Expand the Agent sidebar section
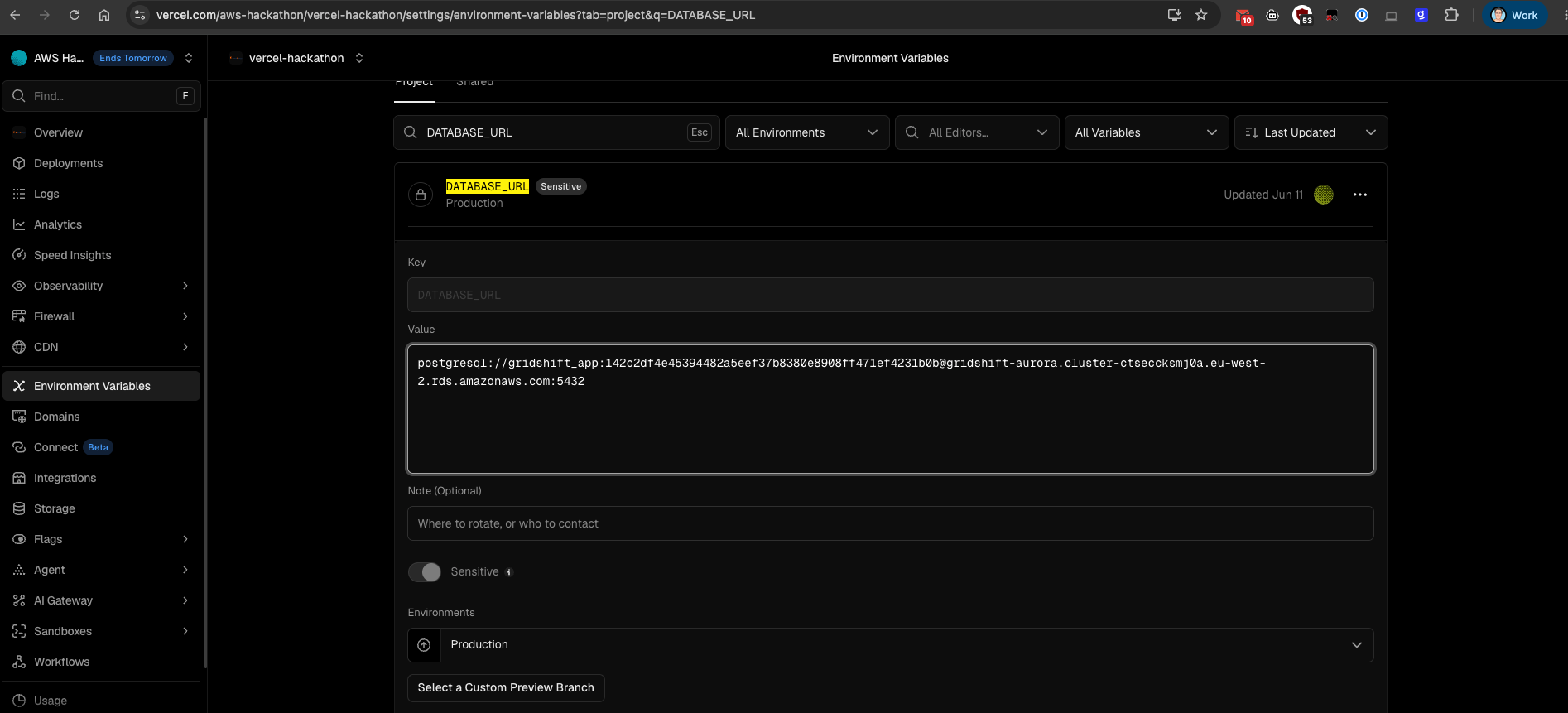Viewport: 1568px width, 713px height. pos(185,570)
